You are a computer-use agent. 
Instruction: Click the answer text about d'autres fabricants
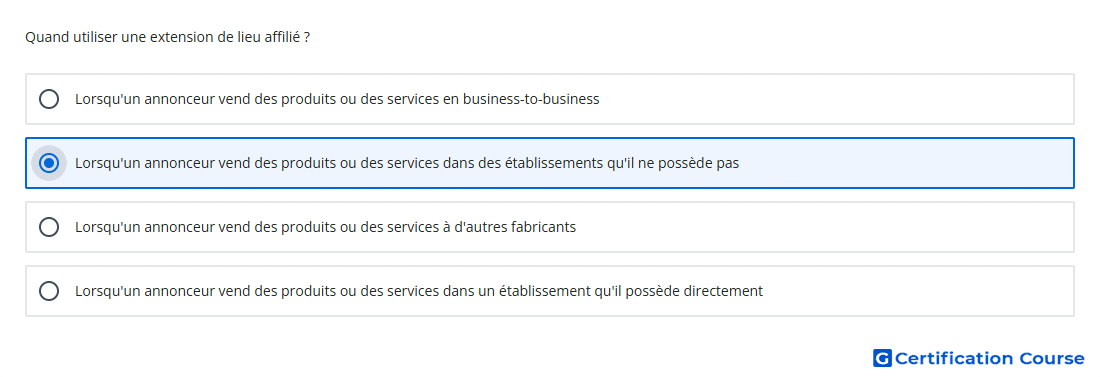coord(326,227)
